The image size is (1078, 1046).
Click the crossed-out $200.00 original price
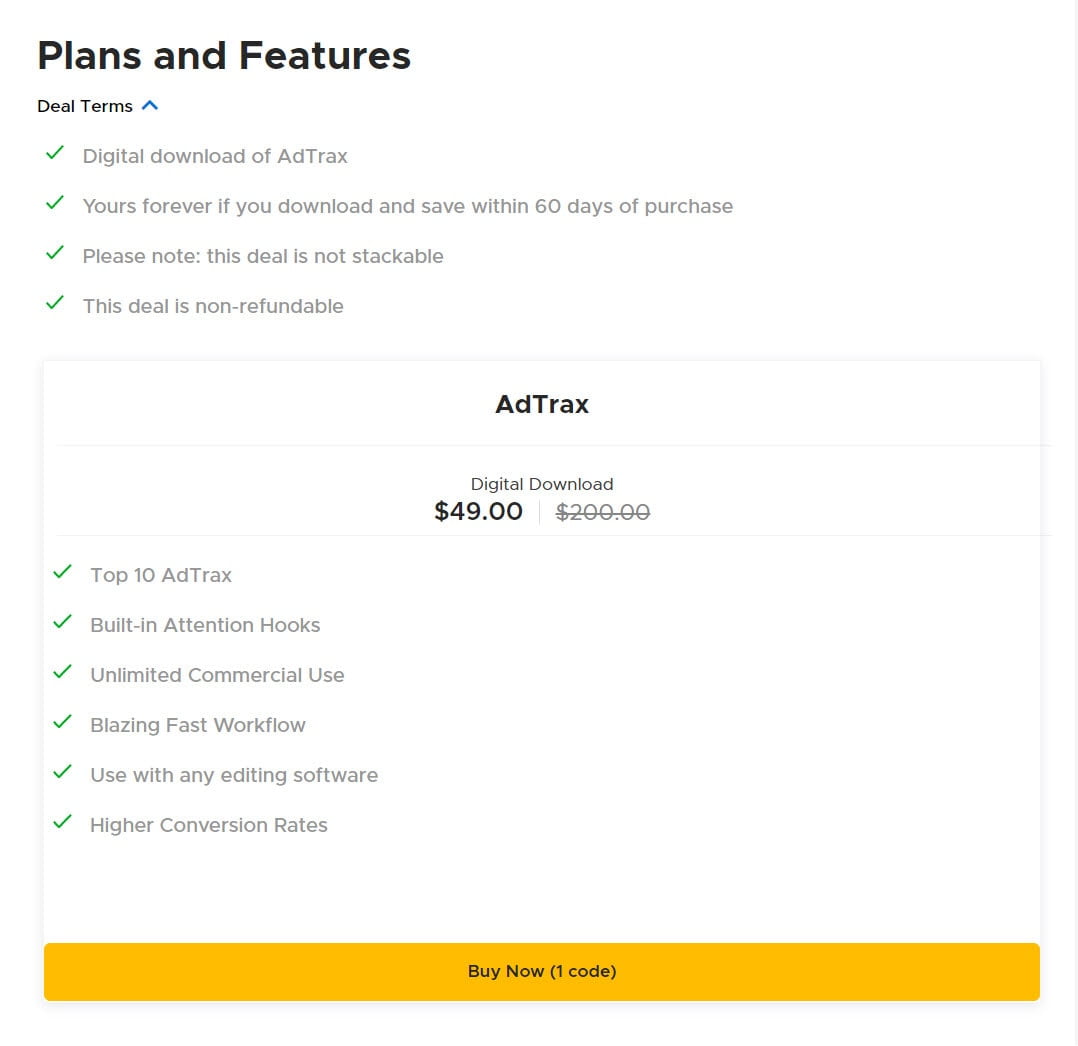click(603, 511)
